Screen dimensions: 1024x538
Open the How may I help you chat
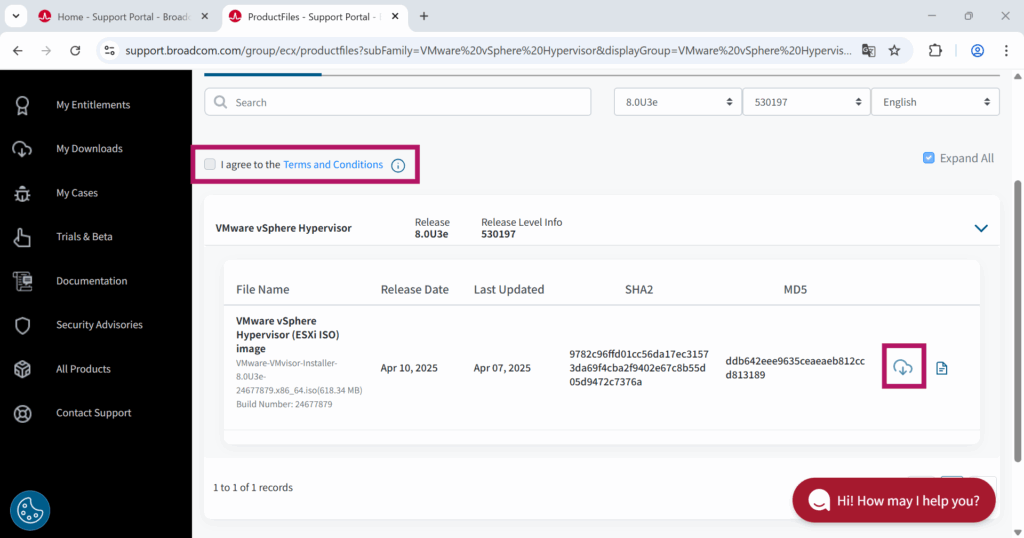click(893, 500)
